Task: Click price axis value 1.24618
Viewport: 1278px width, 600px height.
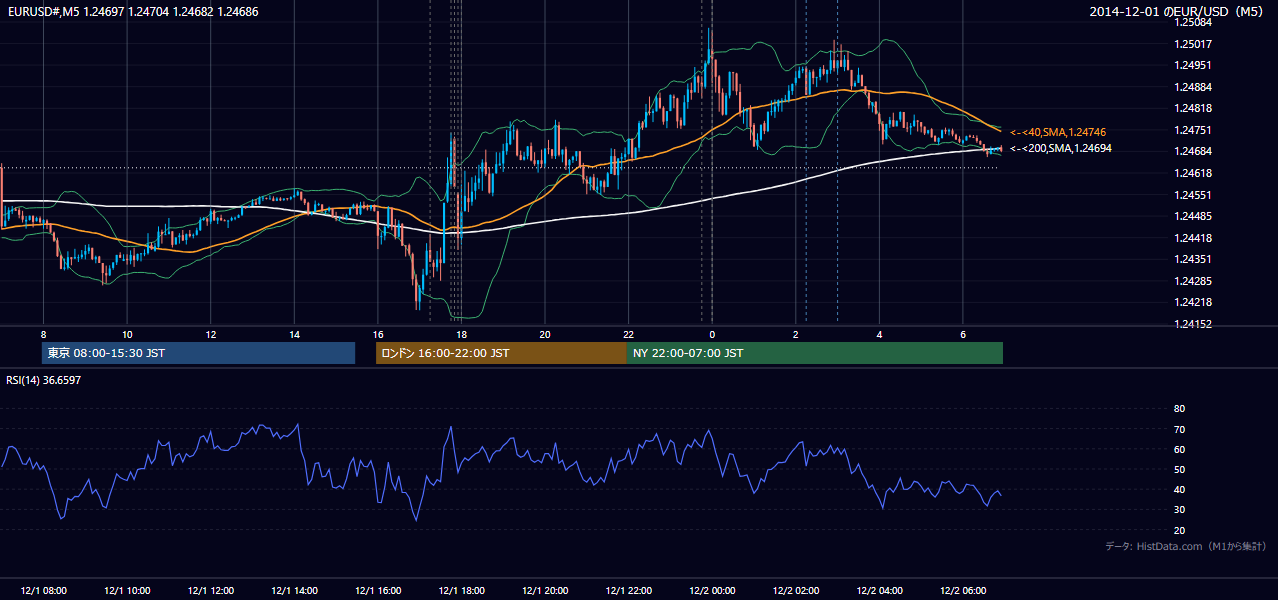Action: [x=1192, y=173]
